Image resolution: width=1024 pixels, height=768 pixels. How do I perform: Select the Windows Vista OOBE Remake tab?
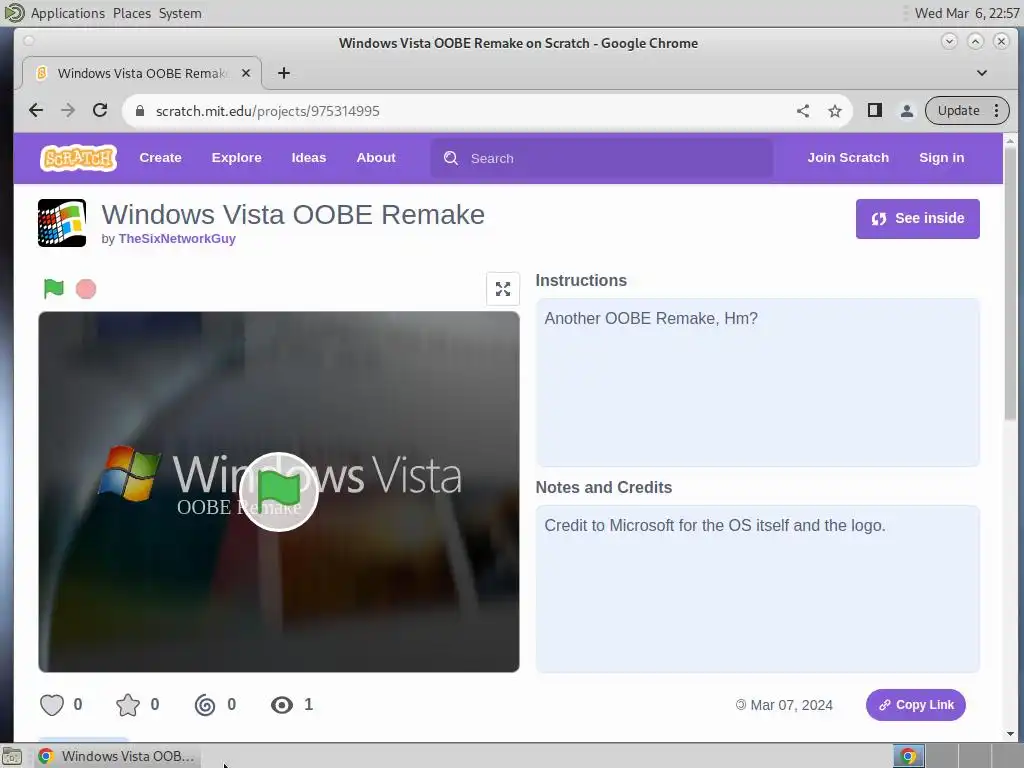(x=142, y=73)
